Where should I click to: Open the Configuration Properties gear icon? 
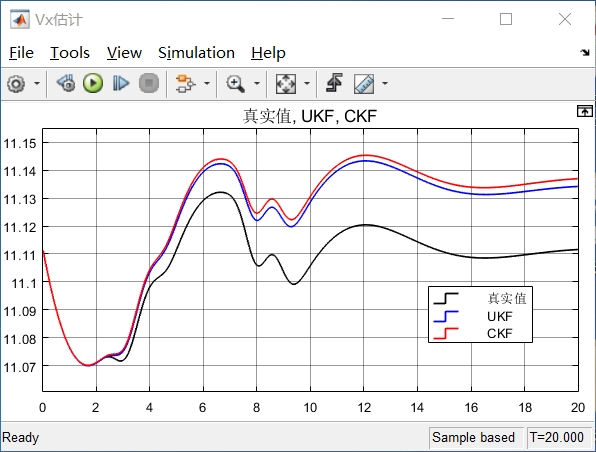[16, 83]
